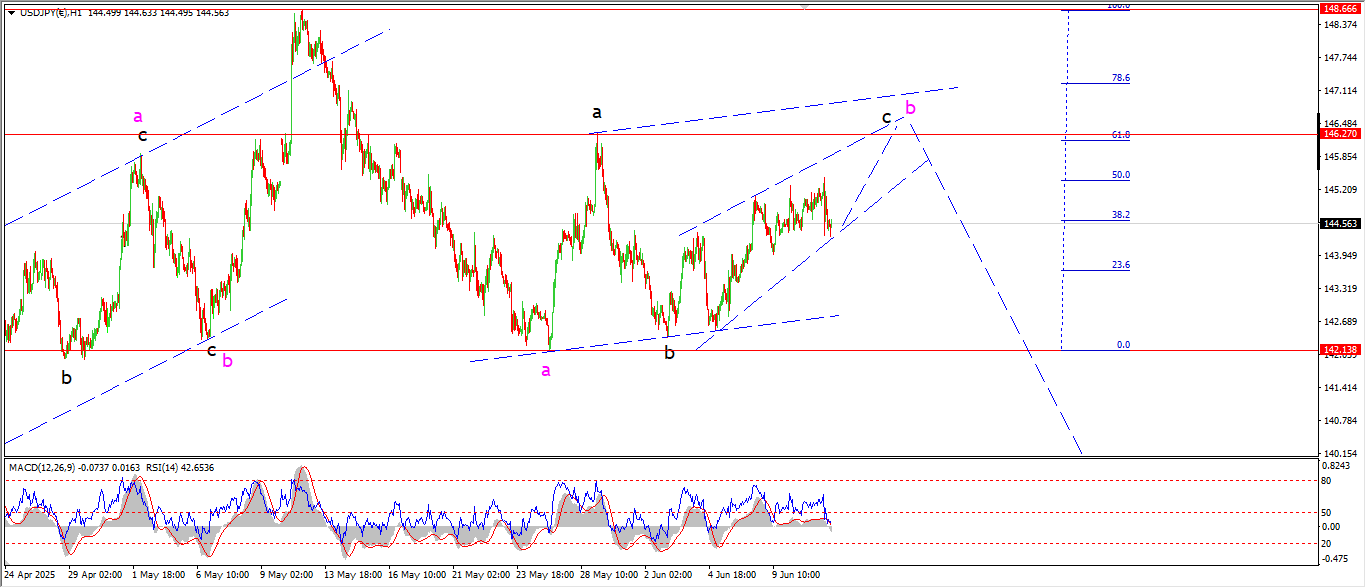The image size is (1366, 588).
Task: Click the '28 May 10:00' time axis label
Action: (610, 576)
